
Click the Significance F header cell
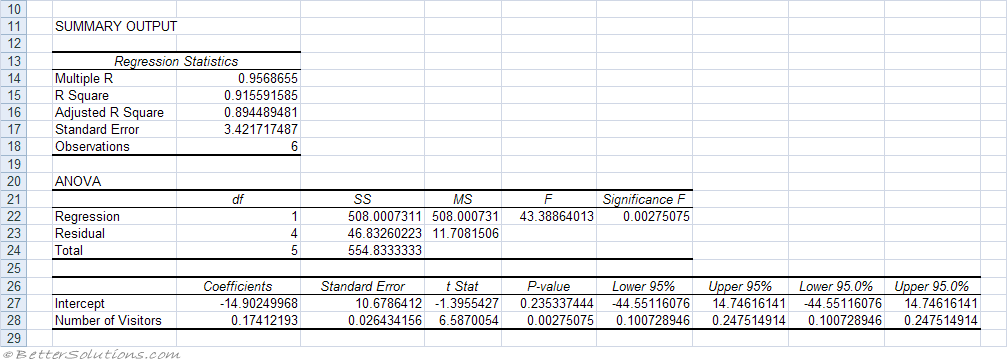click(x=644, y=199)
